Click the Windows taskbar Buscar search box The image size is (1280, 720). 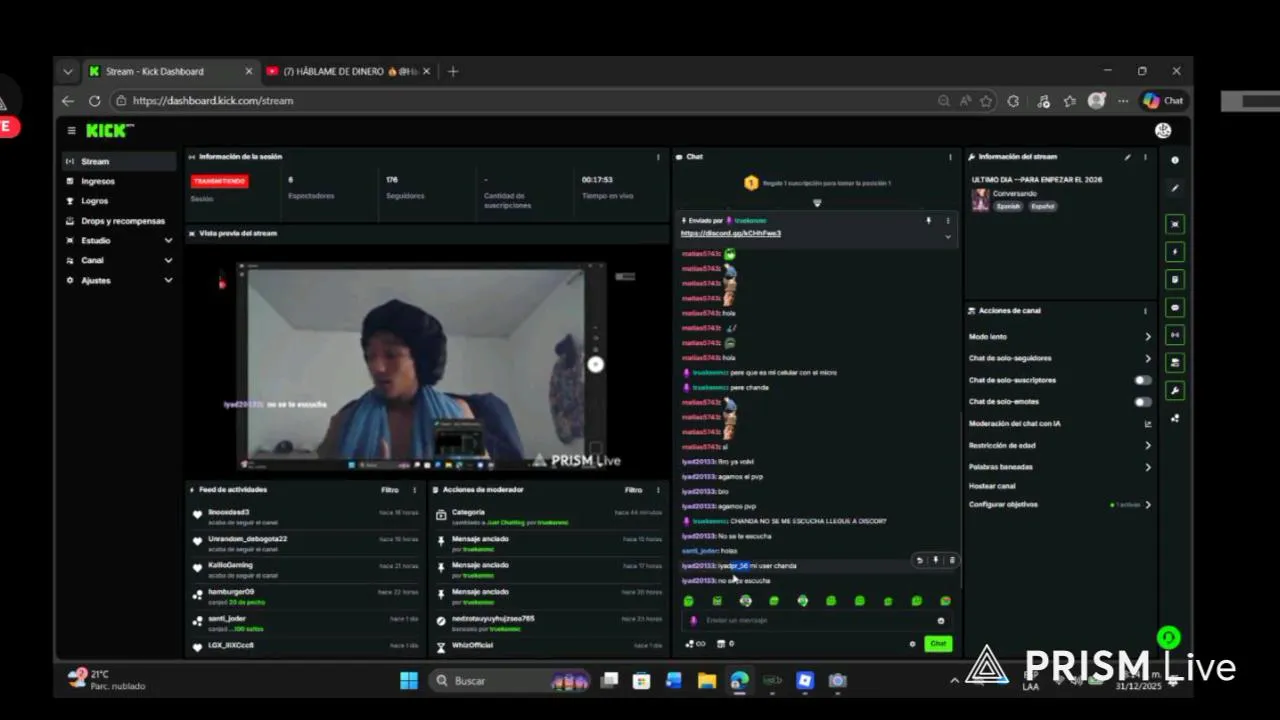511,681
